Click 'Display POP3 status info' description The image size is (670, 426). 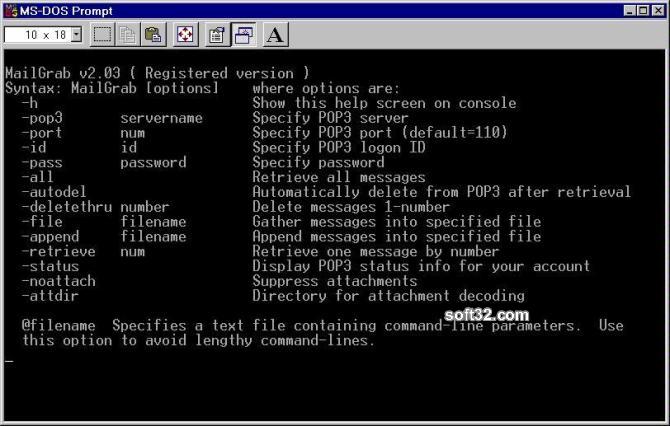(x=421, y=266)
